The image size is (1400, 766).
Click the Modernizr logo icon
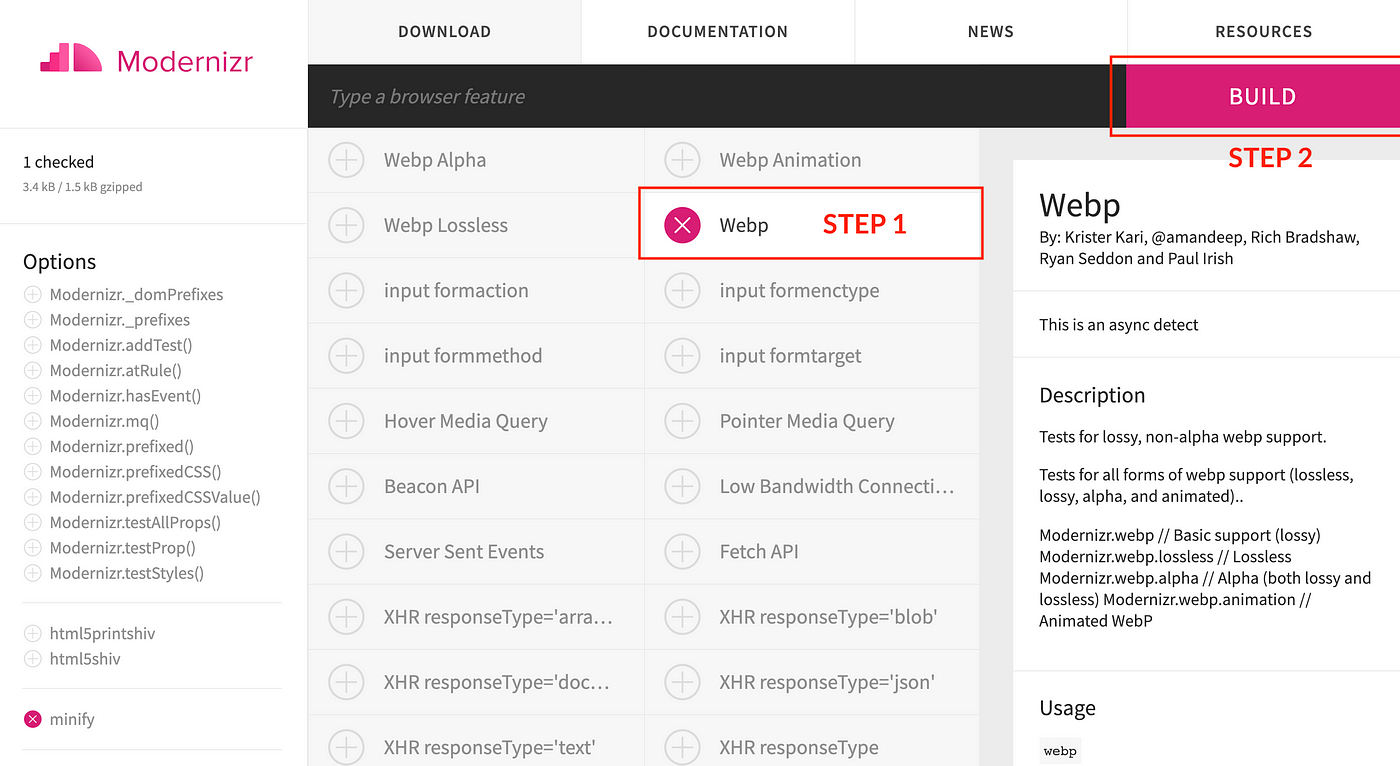tap(71, 58)
